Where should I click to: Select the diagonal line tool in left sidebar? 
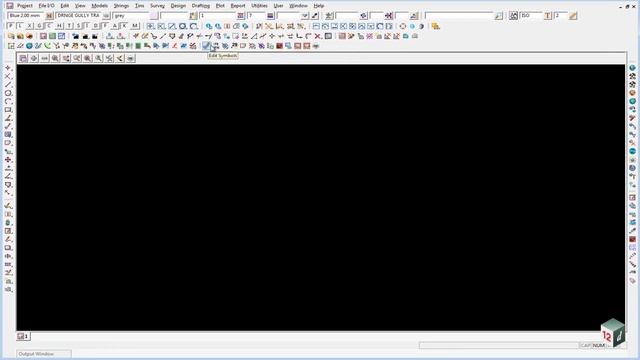[x=8, y=84]
